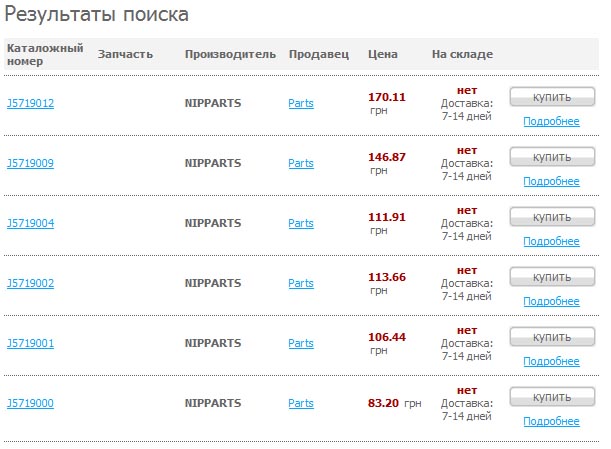
Task: Open catalog number J5719009 link
Action: 30,163
